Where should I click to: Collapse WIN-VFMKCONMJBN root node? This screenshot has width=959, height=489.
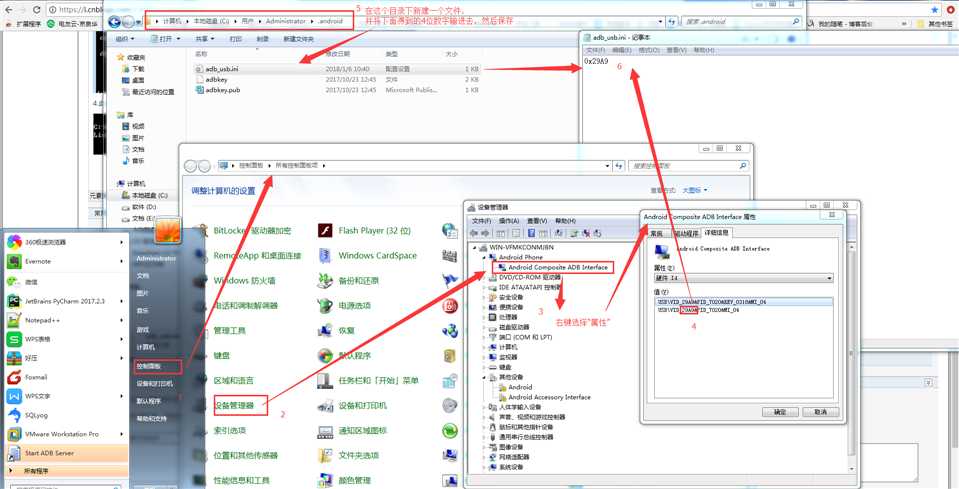[475, 248]
